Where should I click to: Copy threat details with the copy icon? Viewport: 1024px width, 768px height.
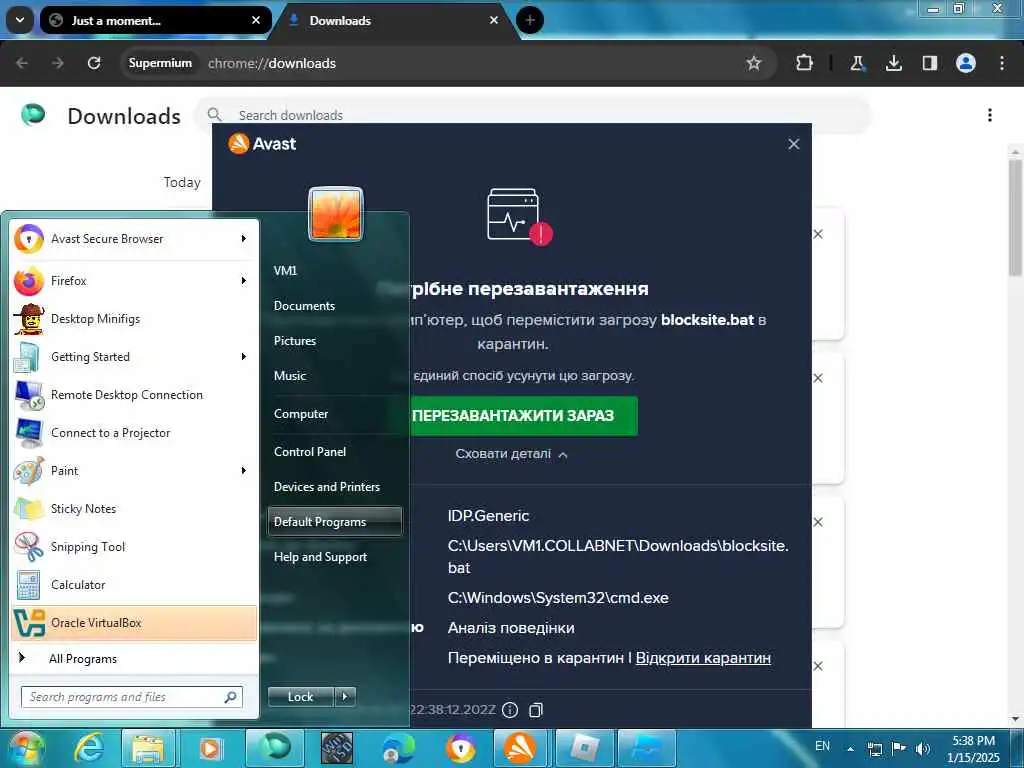536,710
